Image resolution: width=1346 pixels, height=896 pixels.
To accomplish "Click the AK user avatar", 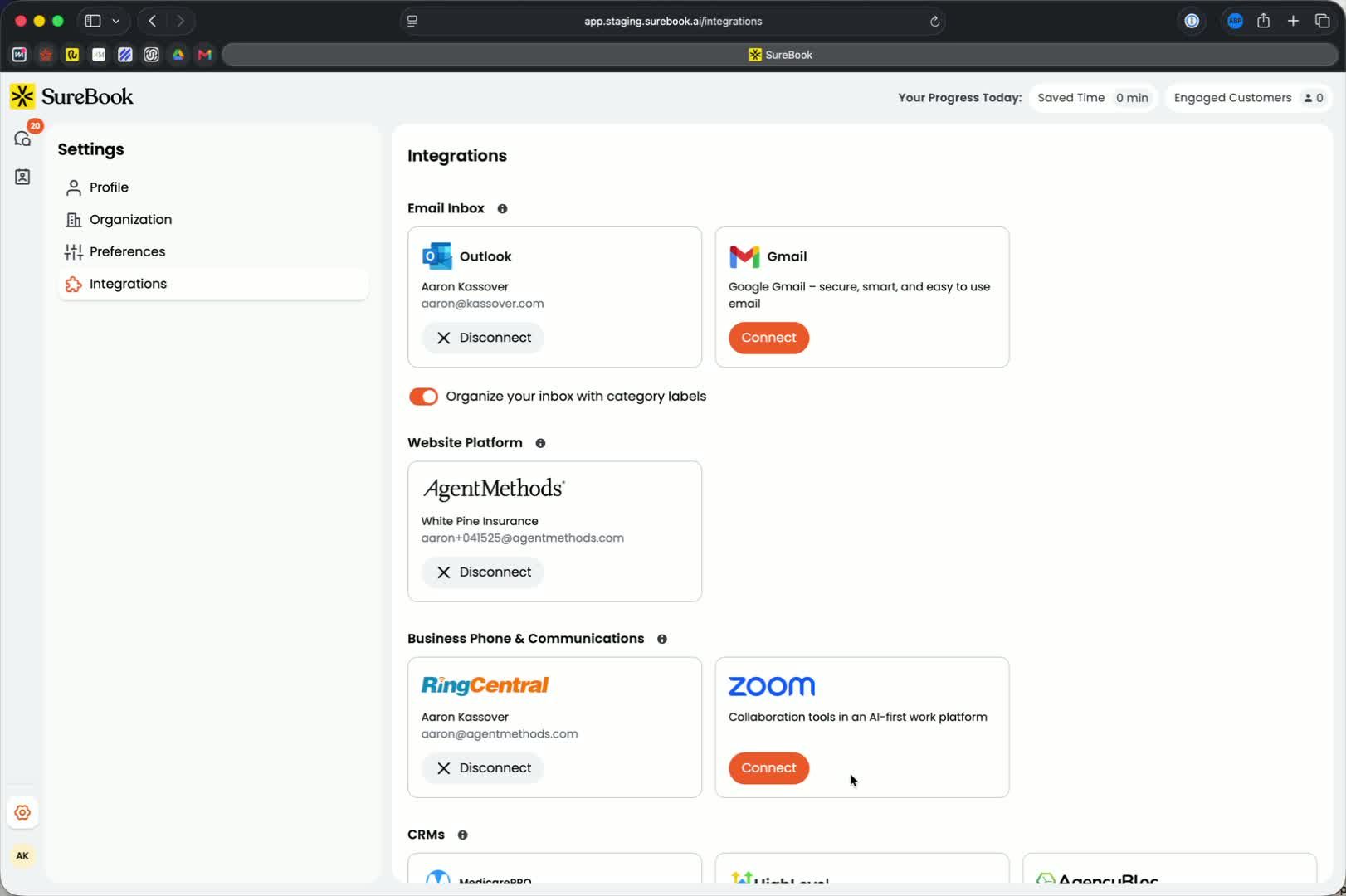I will [x=22, y=855].
